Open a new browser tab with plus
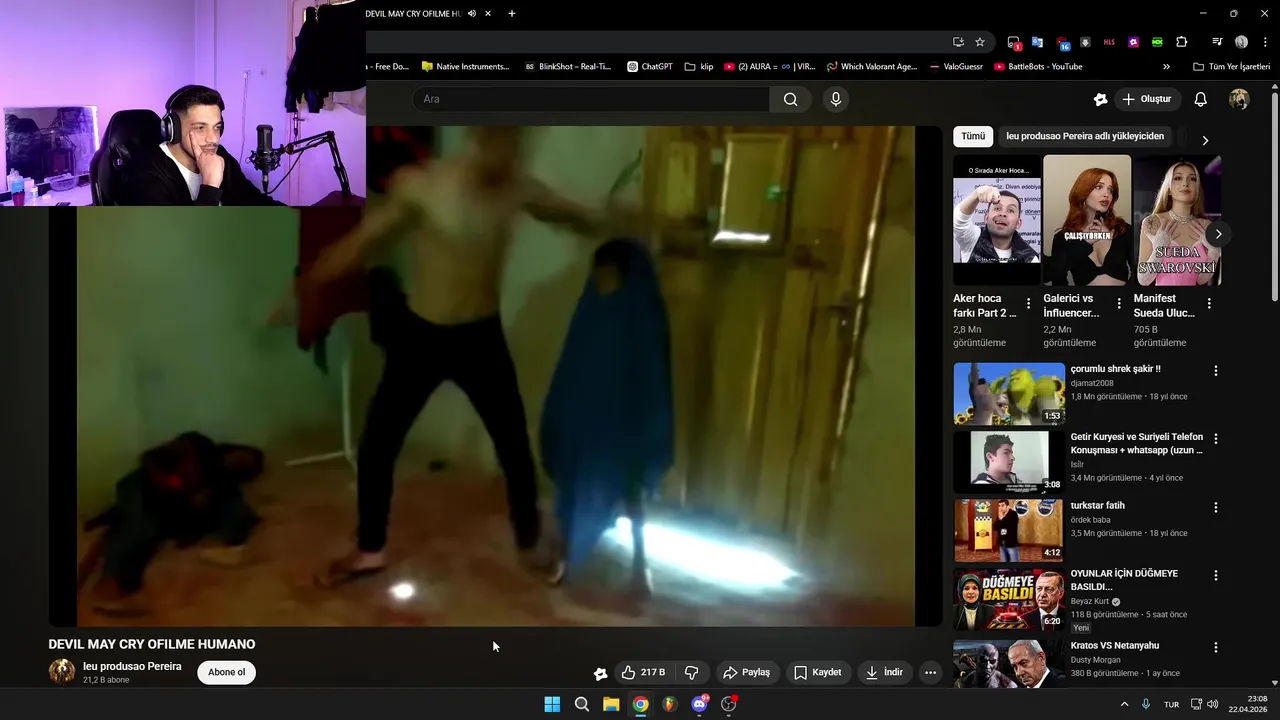 512,14
